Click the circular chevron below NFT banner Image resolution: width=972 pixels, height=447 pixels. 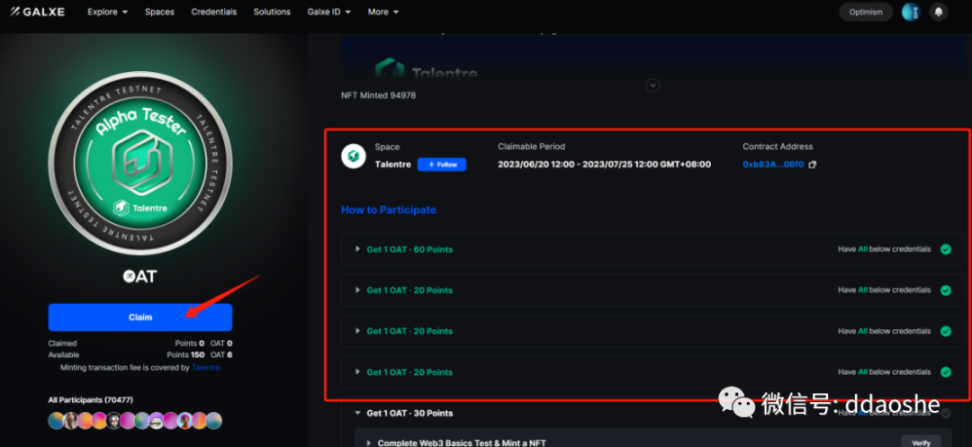pyautogui.click(x=653, y=86)
